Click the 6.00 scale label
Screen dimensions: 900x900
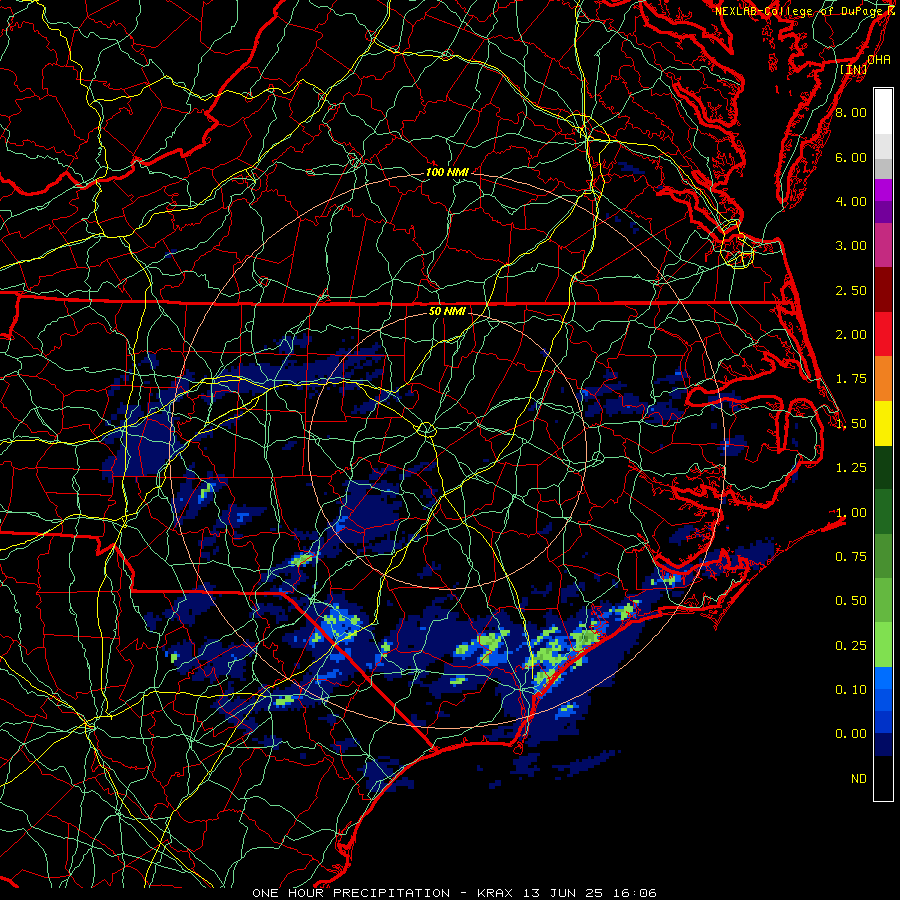pos(851,157)
